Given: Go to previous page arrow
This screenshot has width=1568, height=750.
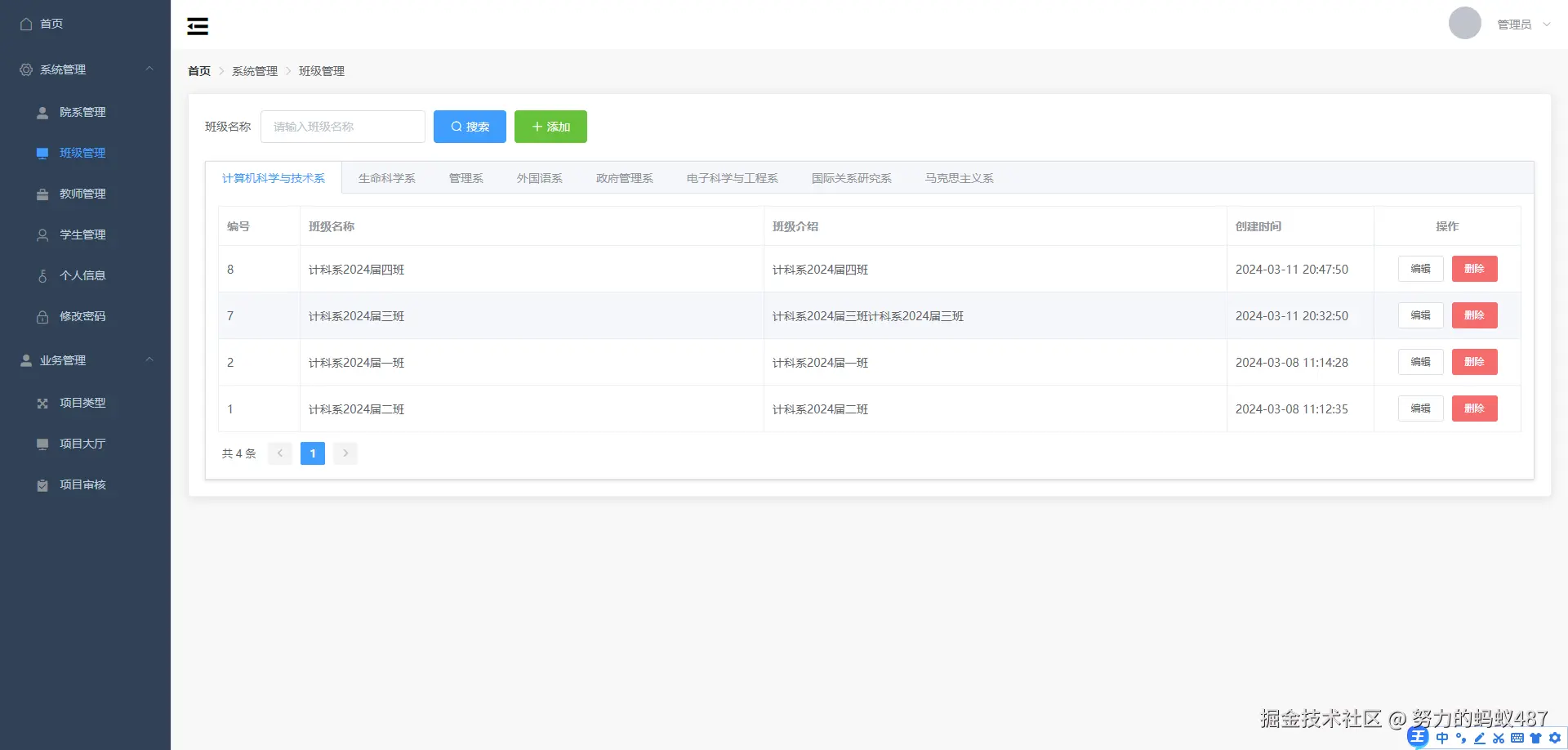Looking at the screenshot, I should point(280,453).
